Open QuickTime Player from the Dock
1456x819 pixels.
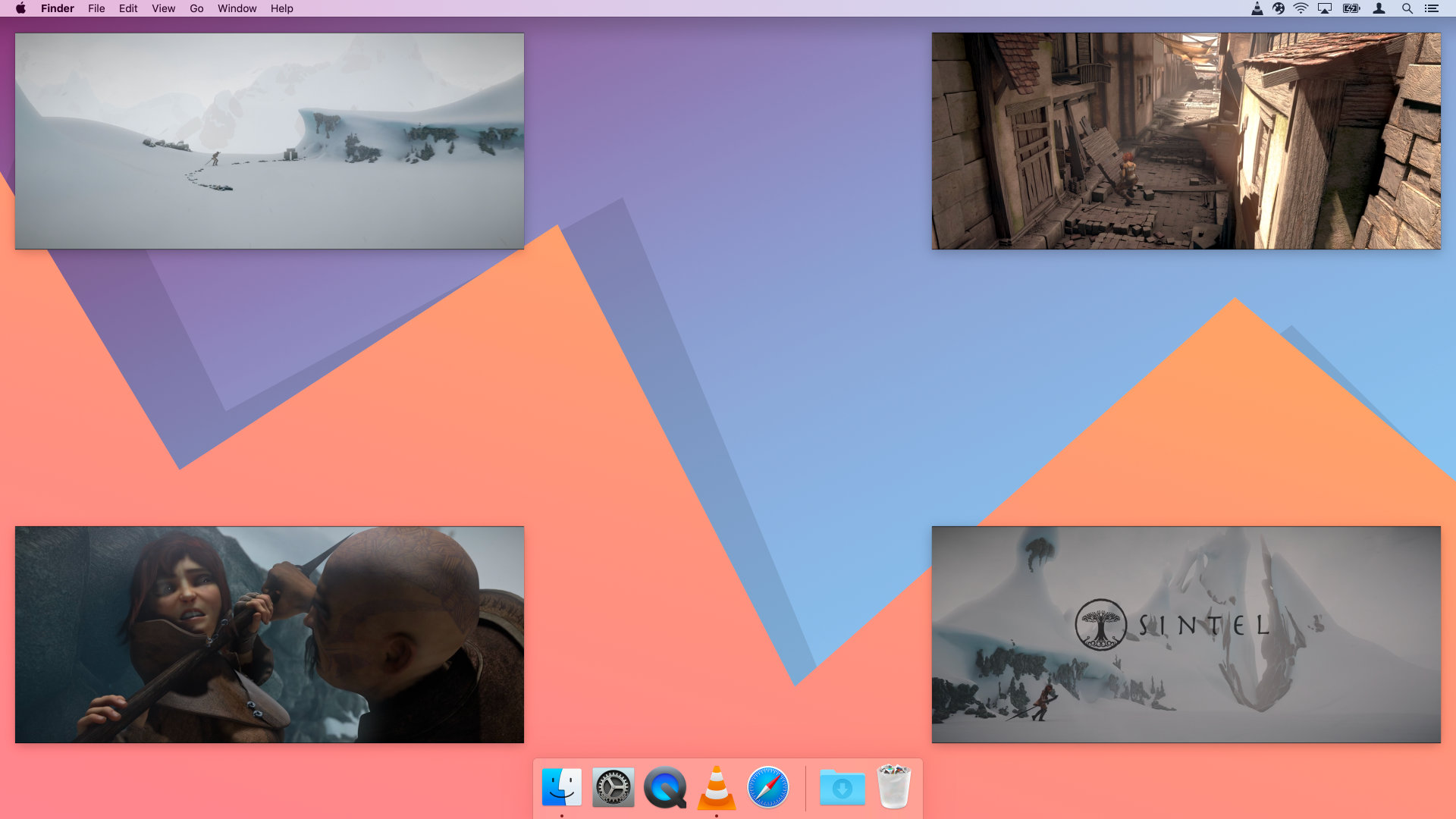(665, 787)
